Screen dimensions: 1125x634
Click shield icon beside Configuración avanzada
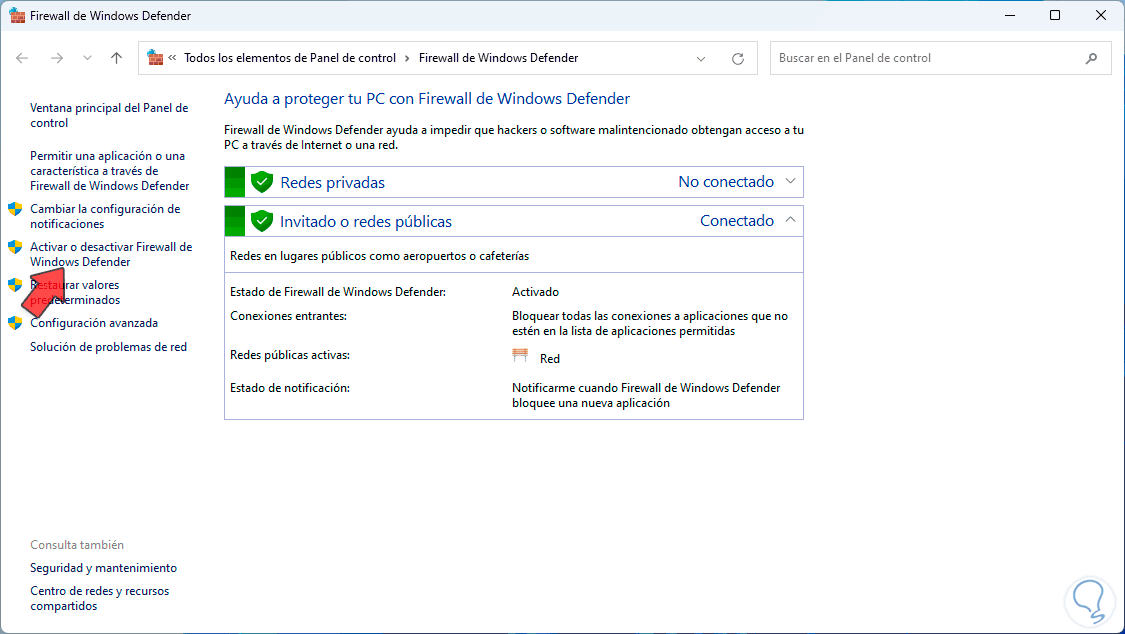pos(15,323)
